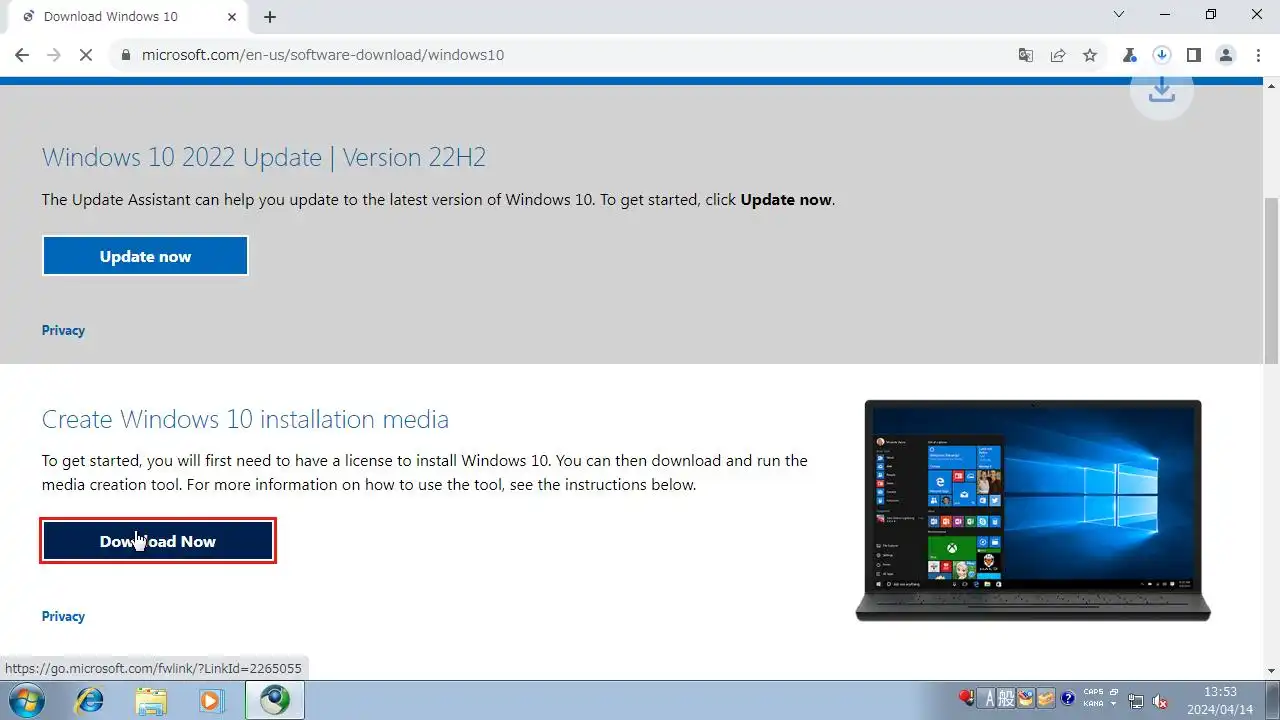Open the Chrome profile avatar

(x=1226, y=55)
